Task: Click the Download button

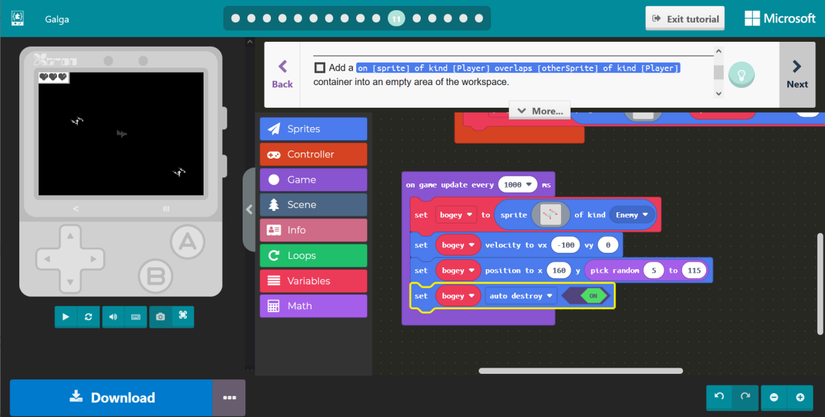Action: [x=111, y=398]
